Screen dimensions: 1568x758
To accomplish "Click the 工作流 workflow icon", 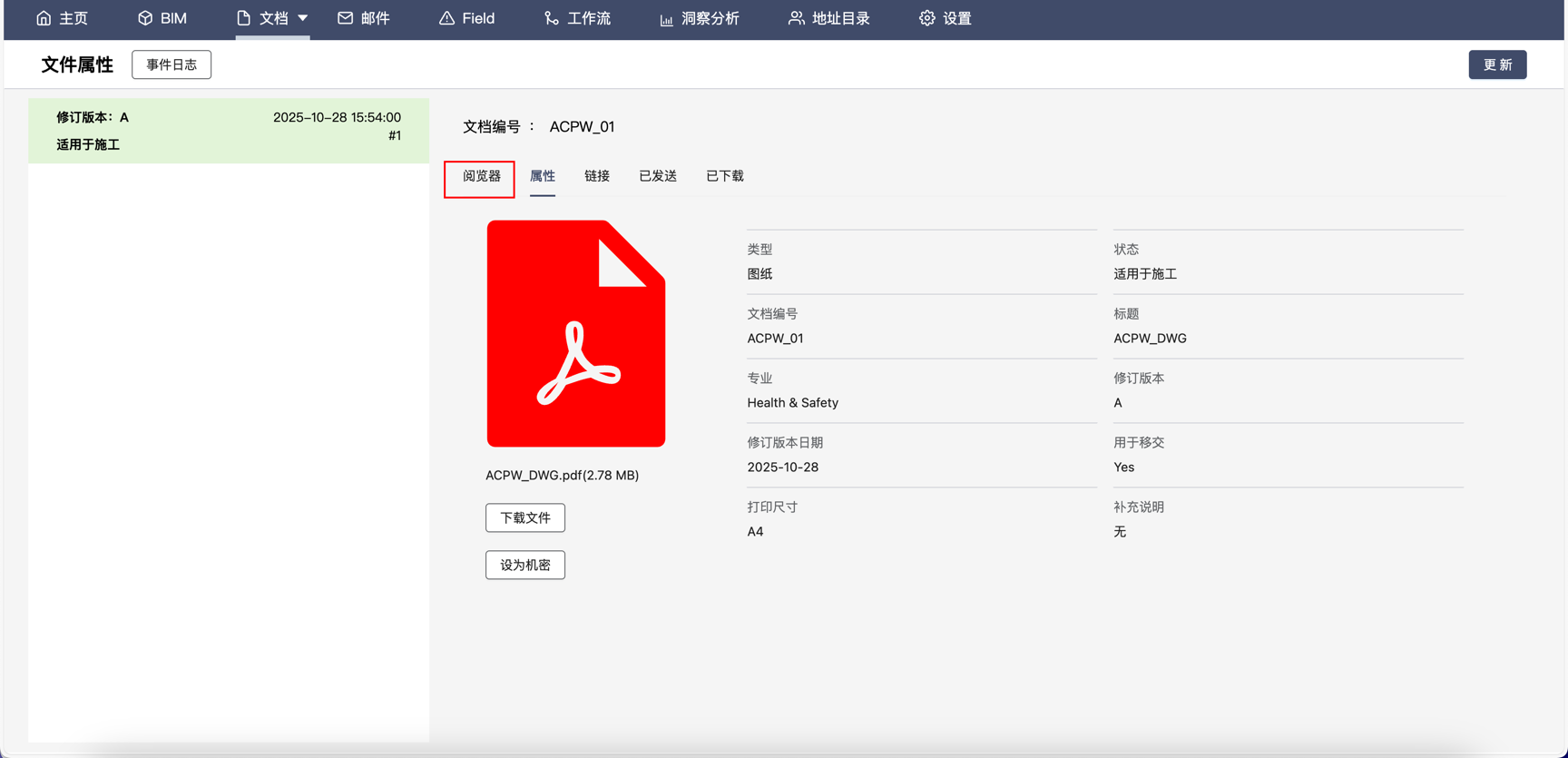I will pyautogui.click(x=551, y=18).
